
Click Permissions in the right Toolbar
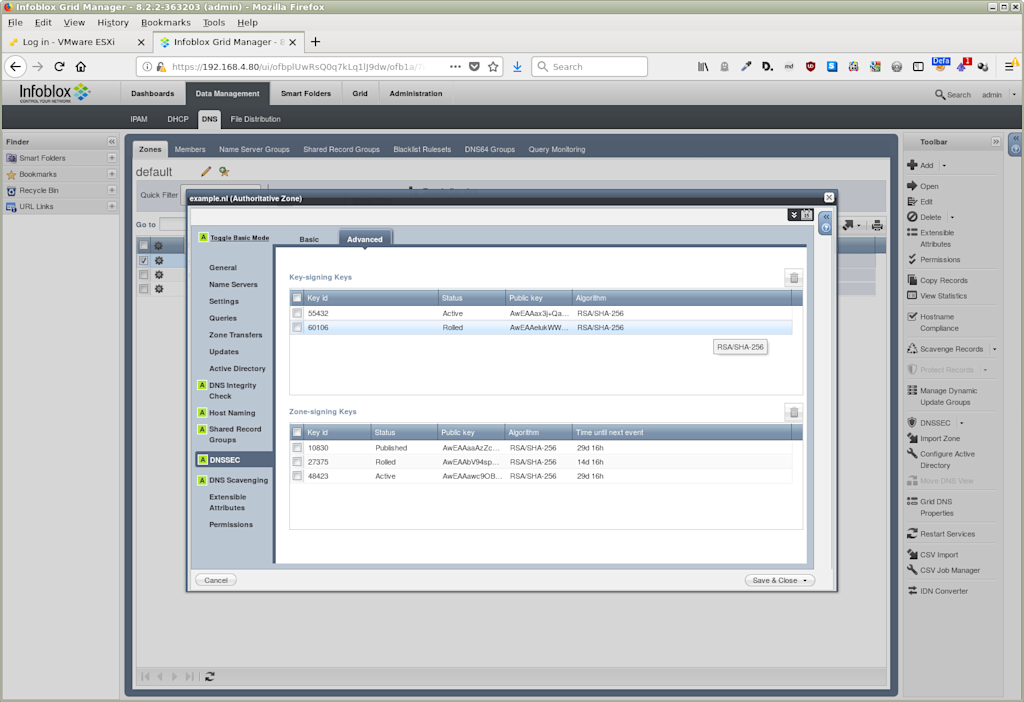940,259
